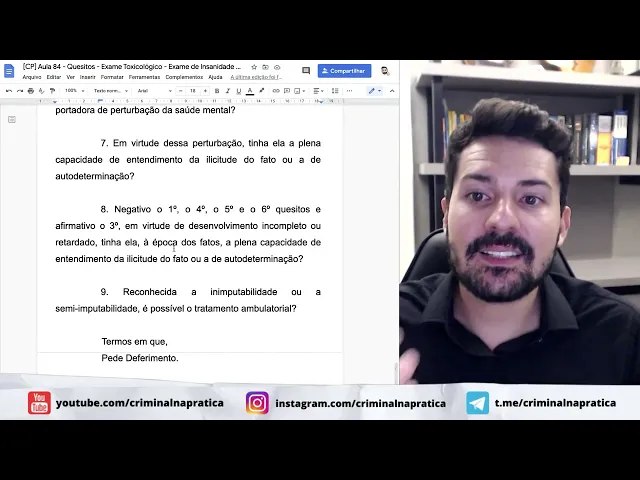
Task: Toggle underline formatting
Action: (239, 91)
